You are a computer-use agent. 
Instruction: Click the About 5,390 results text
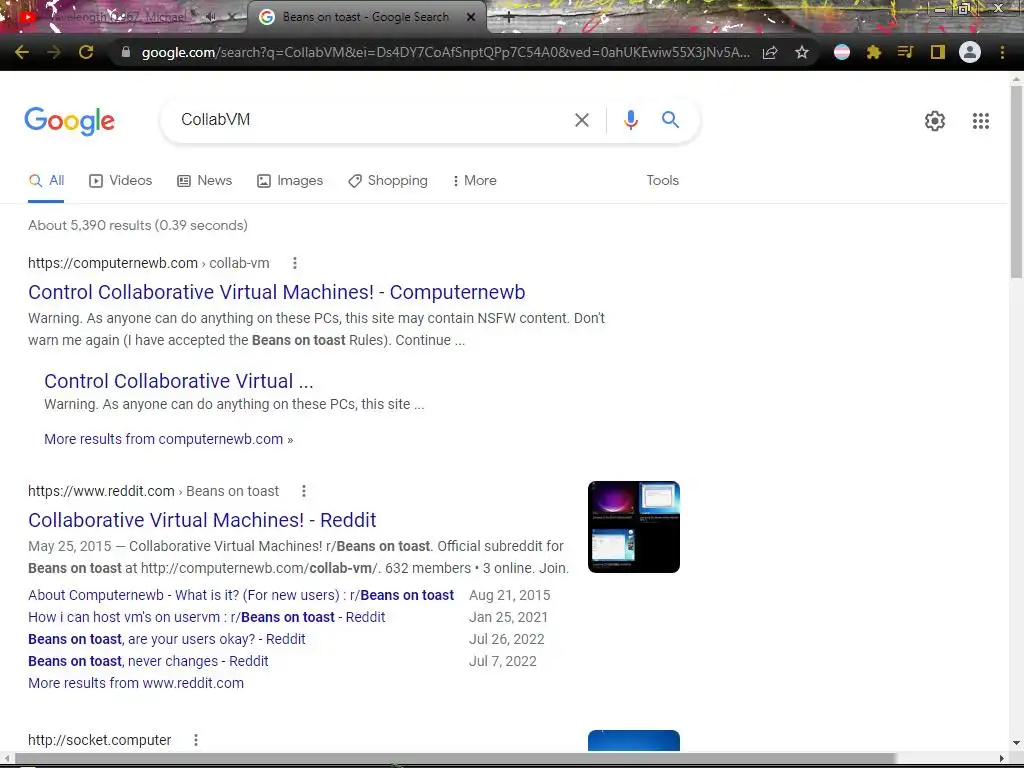(138, 225)
